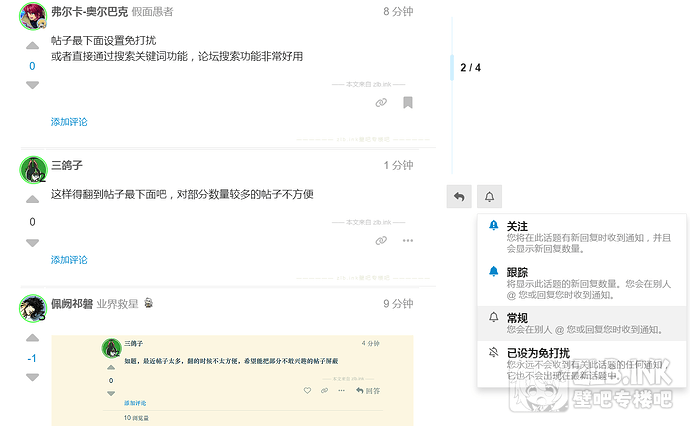690x426 pixels.
Task: Click the reply arrow button beside timeline
Action: coord(459,196)
